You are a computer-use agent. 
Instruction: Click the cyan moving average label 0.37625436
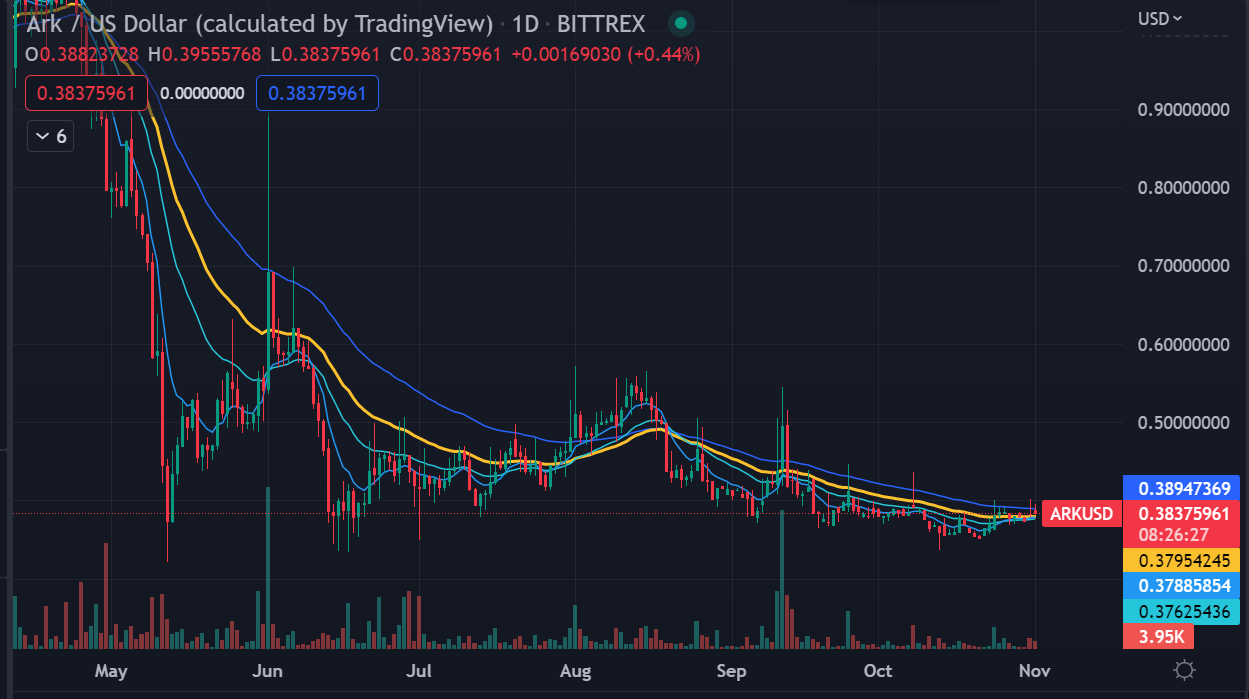click(1182, 612)
